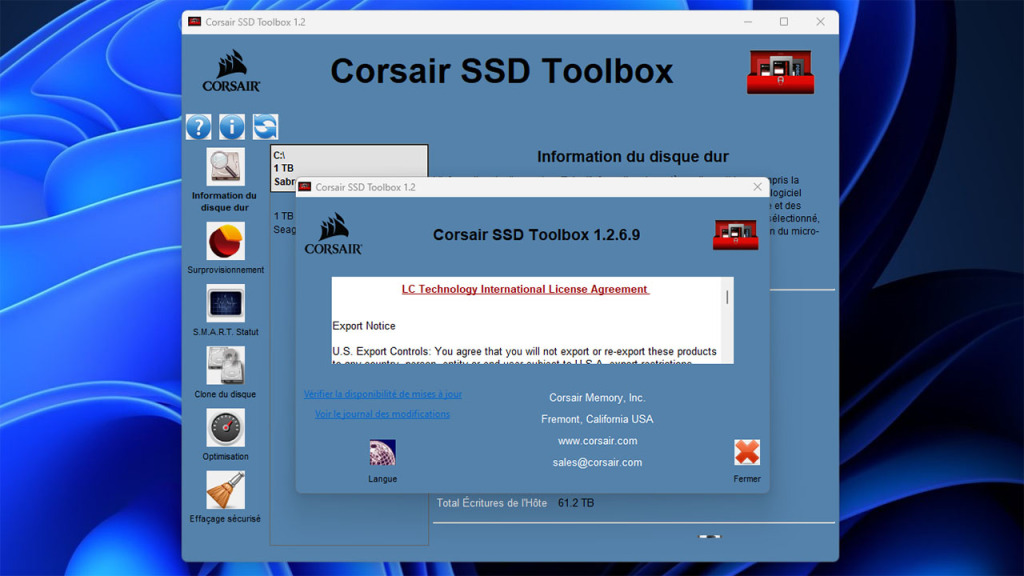Select the C:\ 1 TB drive entry

(349, 168)
